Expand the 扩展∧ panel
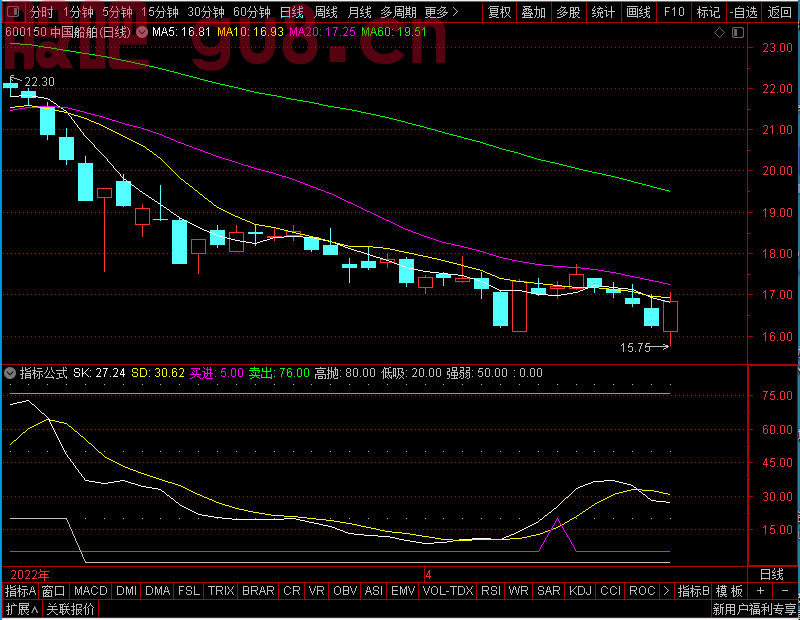This screenshot has width=800, height=620. point(22,609)
